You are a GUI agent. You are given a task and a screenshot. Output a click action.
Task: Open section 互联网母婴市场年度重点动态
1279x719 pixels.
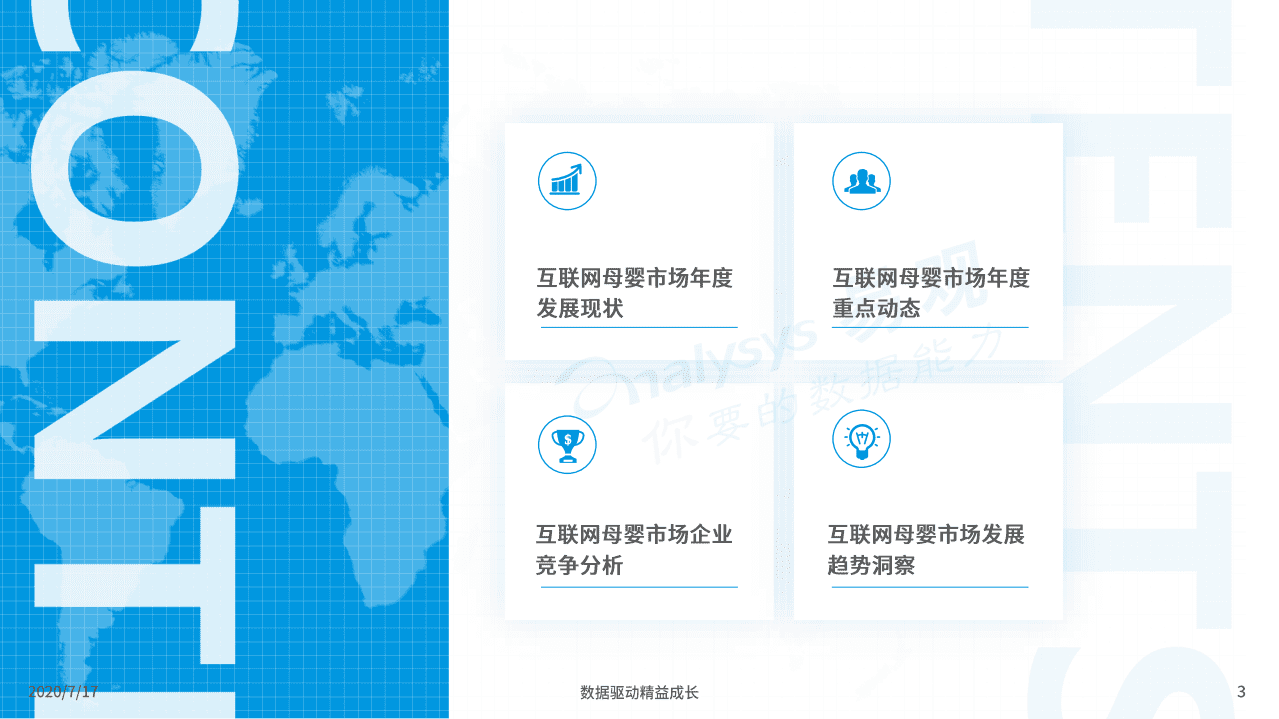[x=929, y=293]
